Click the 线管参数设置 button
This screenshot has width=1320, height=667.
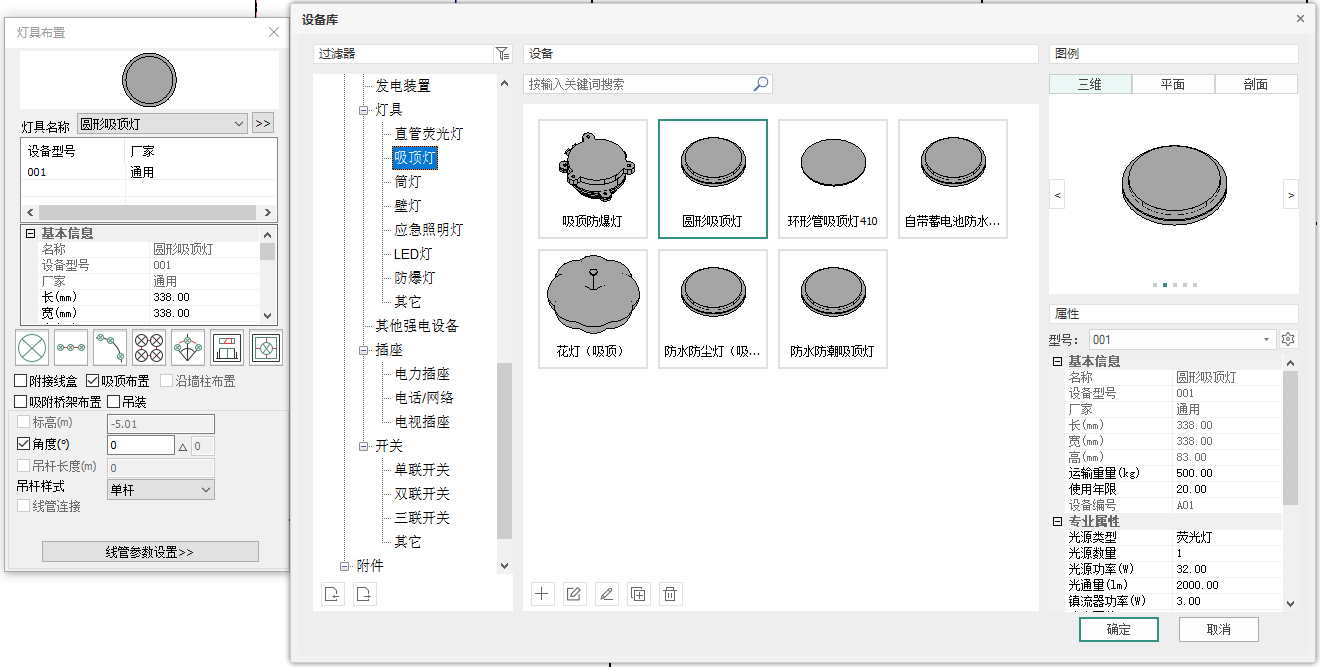(150, 552)
